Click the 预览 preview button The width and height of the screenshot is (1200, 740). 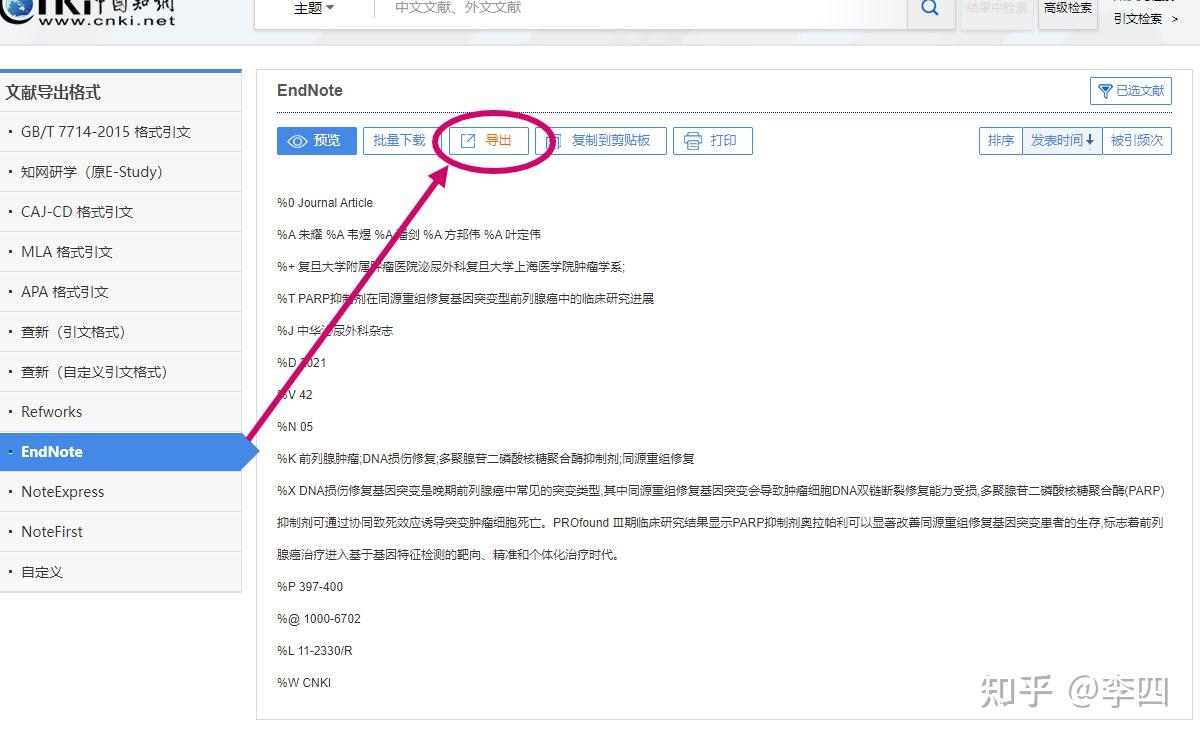click(x=316, y=141)
